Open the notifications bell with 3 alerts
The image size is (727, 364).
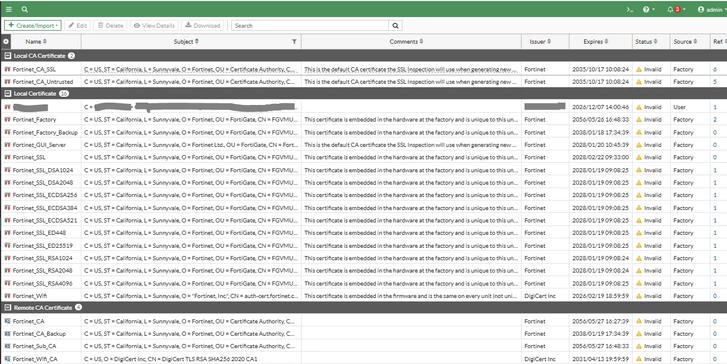click(676, 9)
